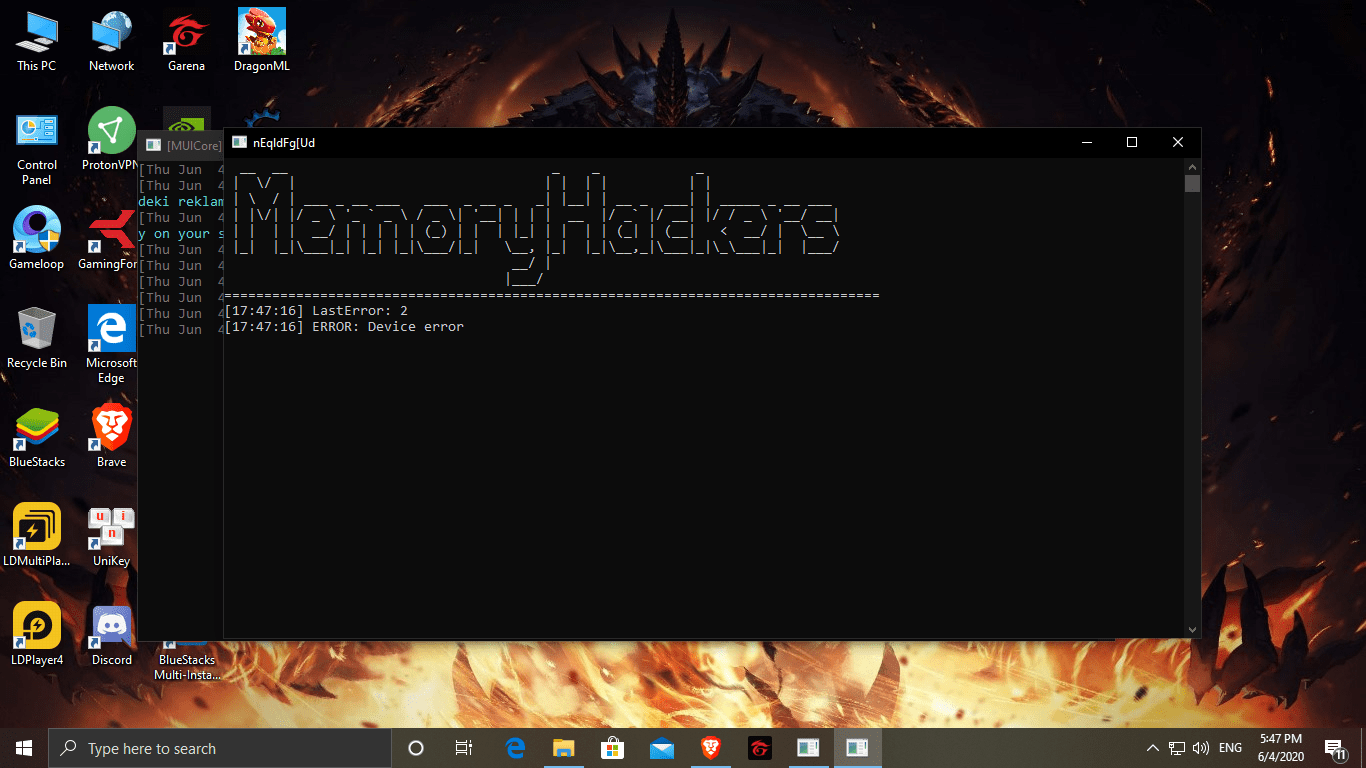The image size is (1366, 768).
Task: Open the Mail app from the taskbar
Action: coord(661,748)
